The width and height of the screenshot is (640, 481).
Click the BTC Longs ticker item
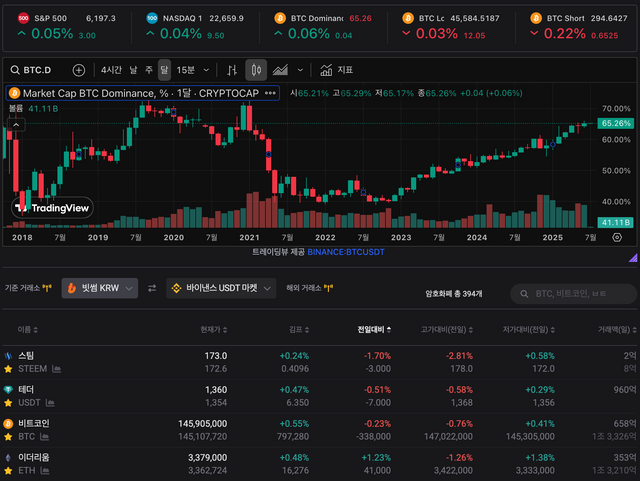[x=451, y=27]
